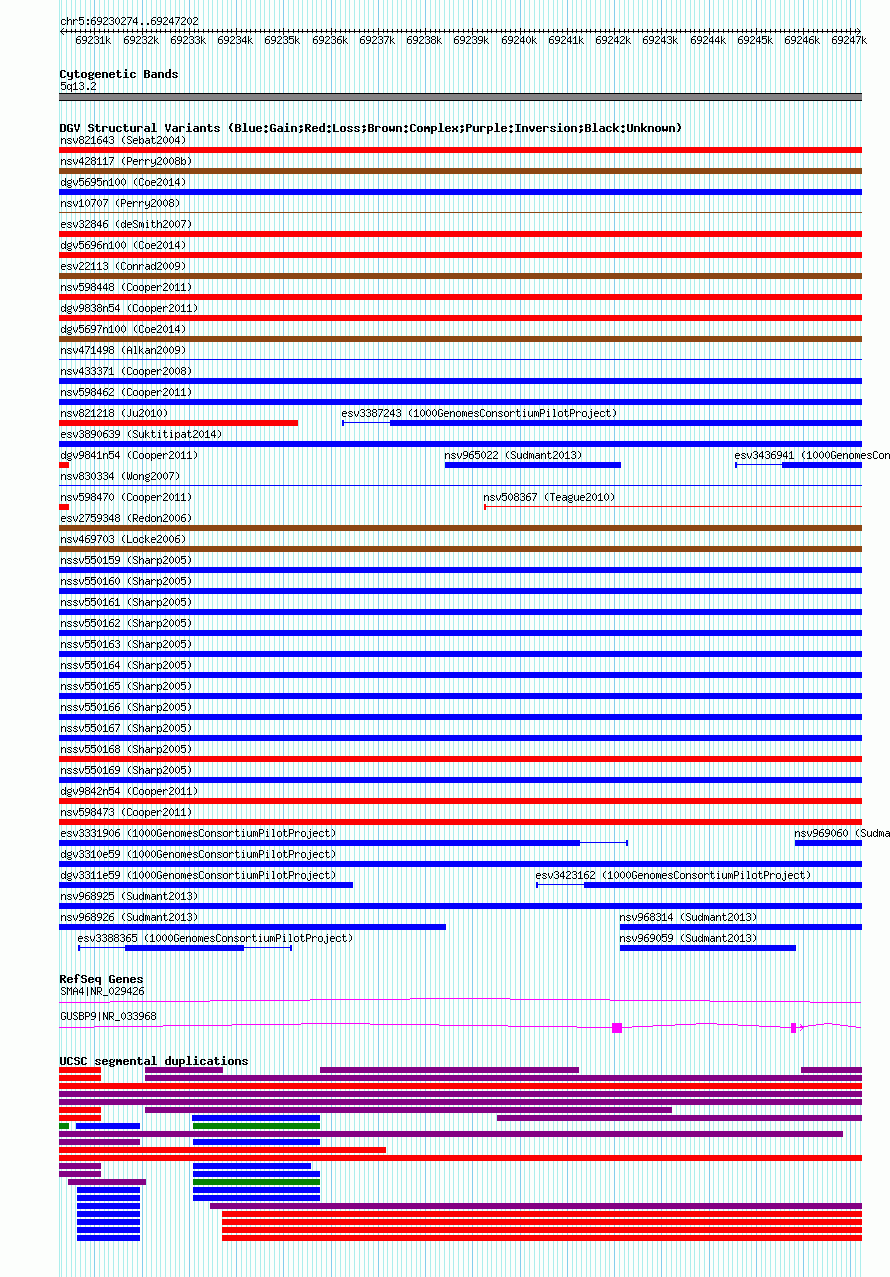Select variant nssv550168 (Sharp2005)
Screen dimensions: 890x1277
click(126, 749)
